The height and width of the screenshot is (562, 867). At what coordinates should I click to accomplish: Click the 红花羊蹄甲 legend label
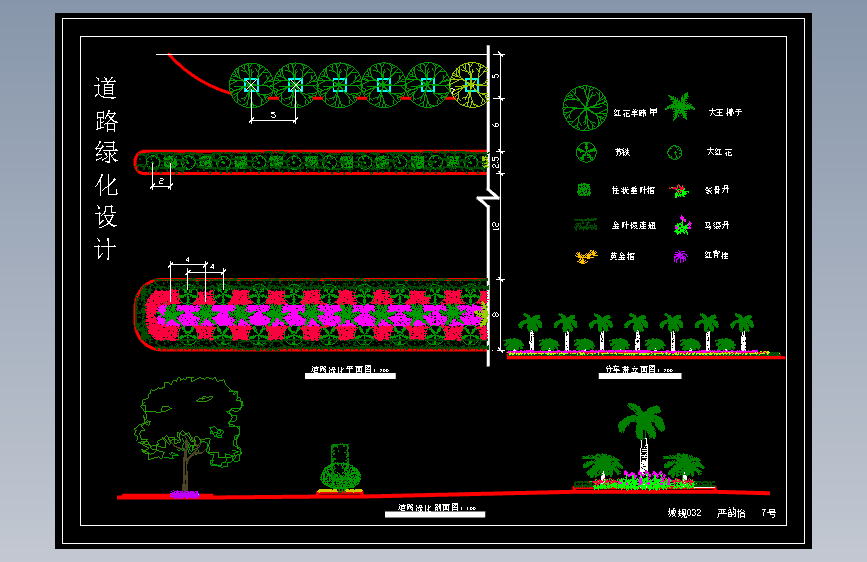tap(635, 113)
